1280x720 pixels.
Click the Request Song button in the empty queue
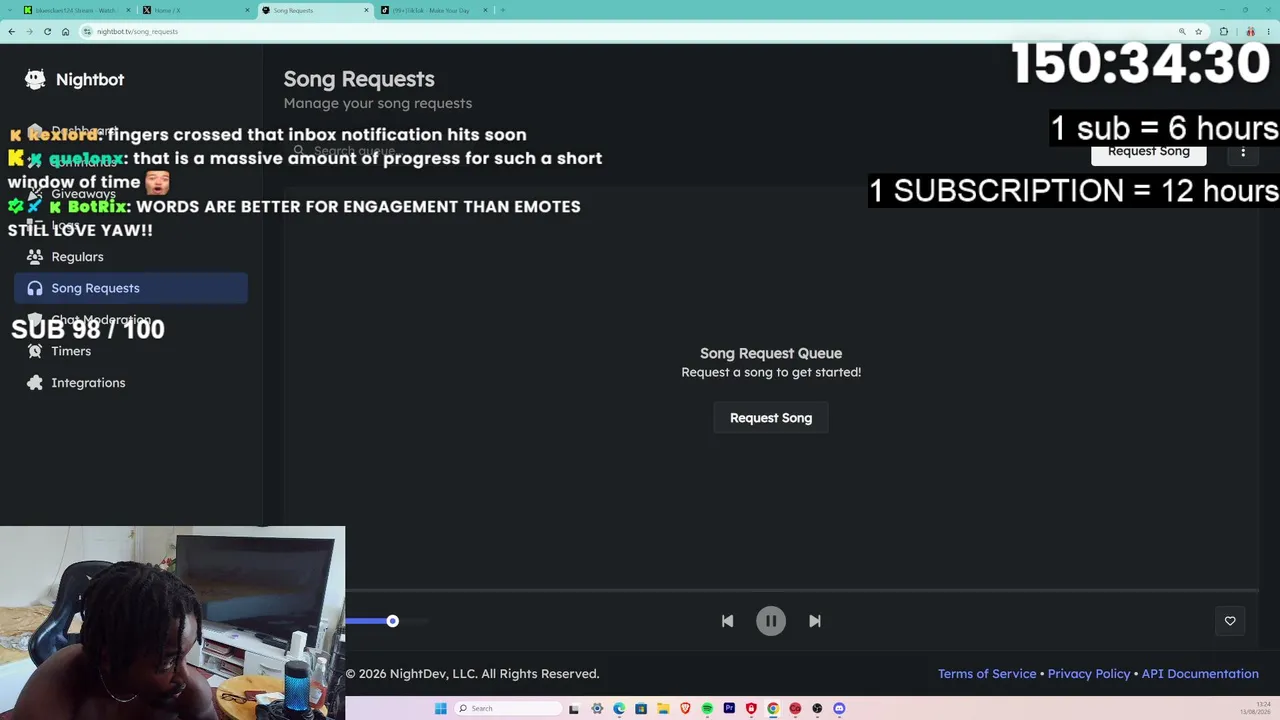771,418
